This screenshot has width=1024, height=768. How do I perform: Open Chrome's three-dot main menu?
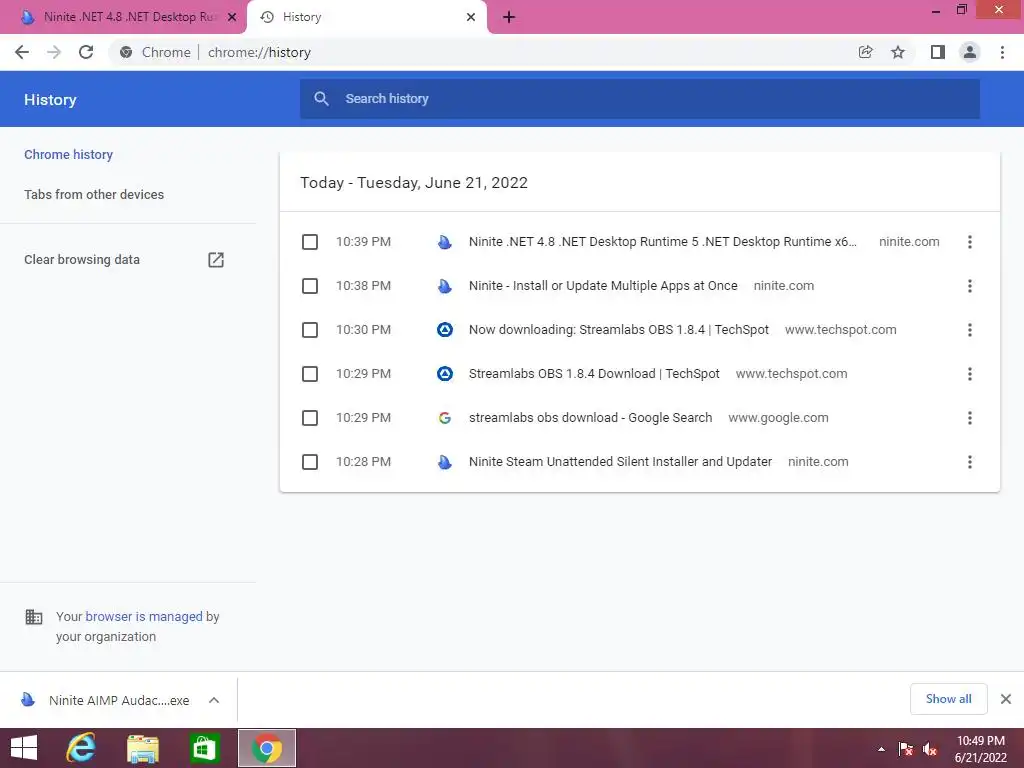coord(1002,52)
